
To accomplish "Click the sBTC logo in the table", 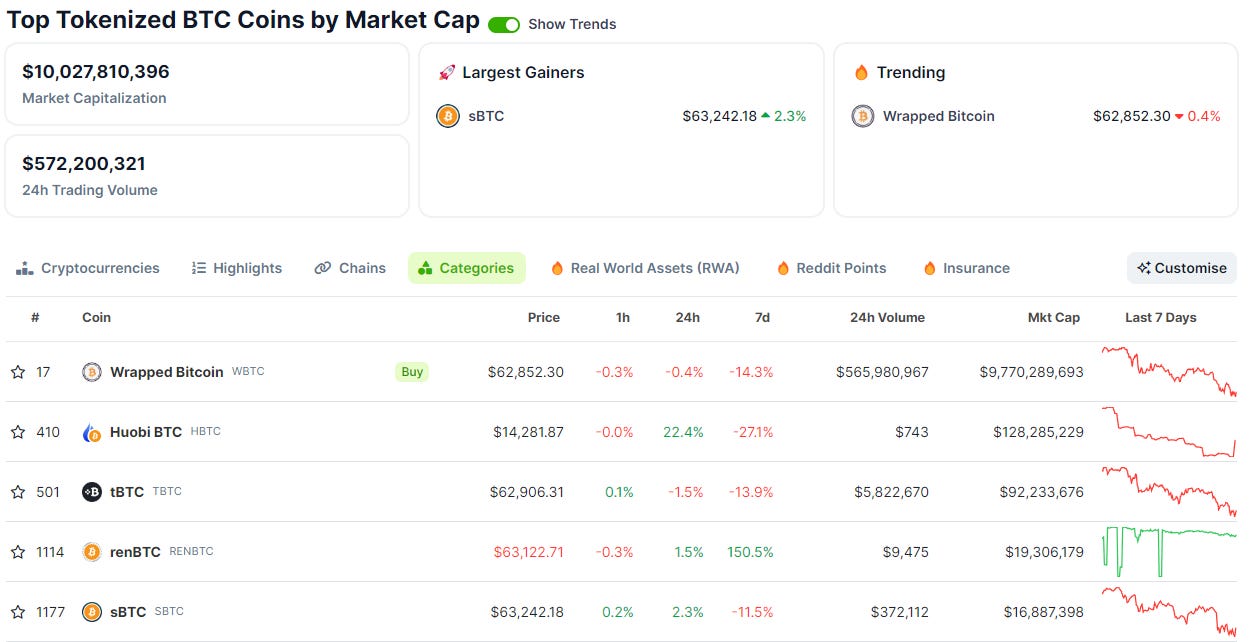I will pos(92,612).
